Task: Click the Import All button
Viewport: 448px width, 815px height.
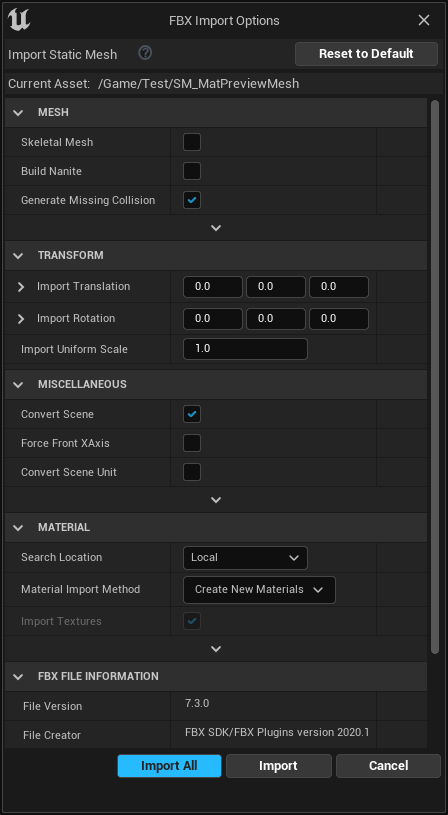Action: point(169,766)
